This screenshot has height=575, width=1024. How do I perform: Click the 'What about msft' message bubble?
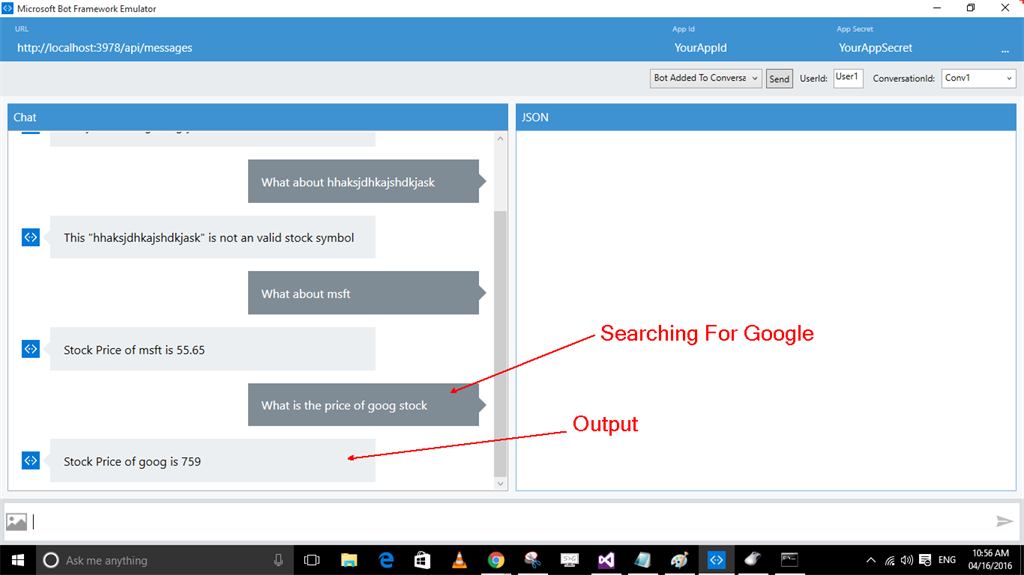coord(363,293)
